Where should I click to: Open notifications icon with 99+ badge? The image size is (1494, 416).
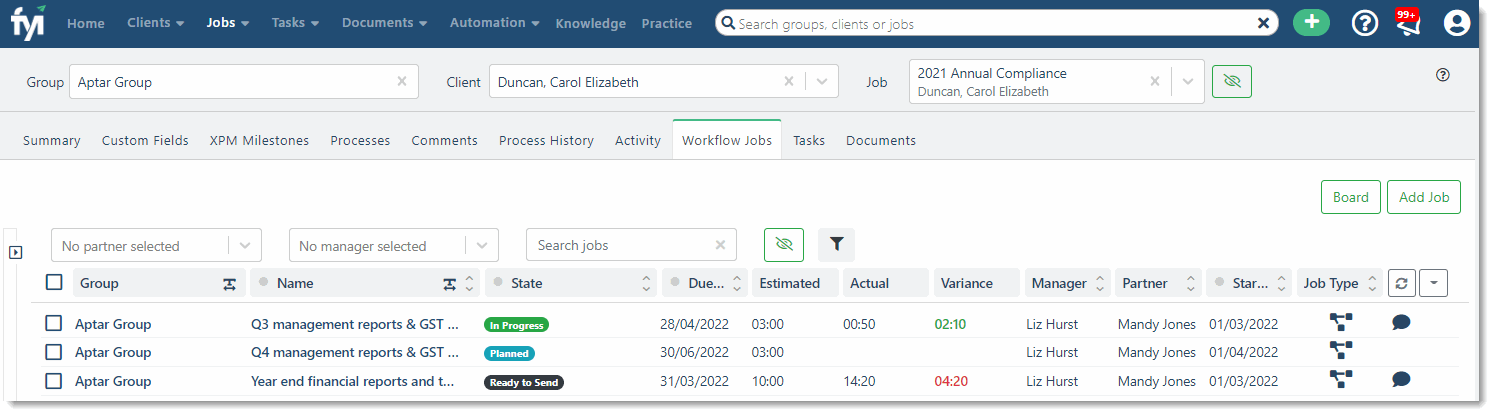point(1409,22)
